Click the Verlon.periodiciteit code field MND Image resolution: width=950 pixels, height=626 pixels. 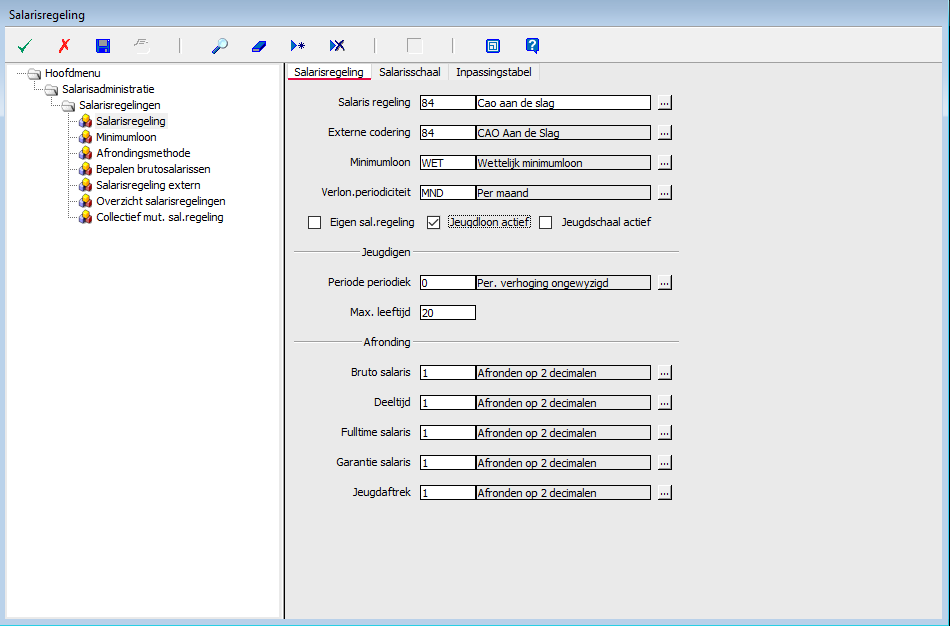[448, 192]
